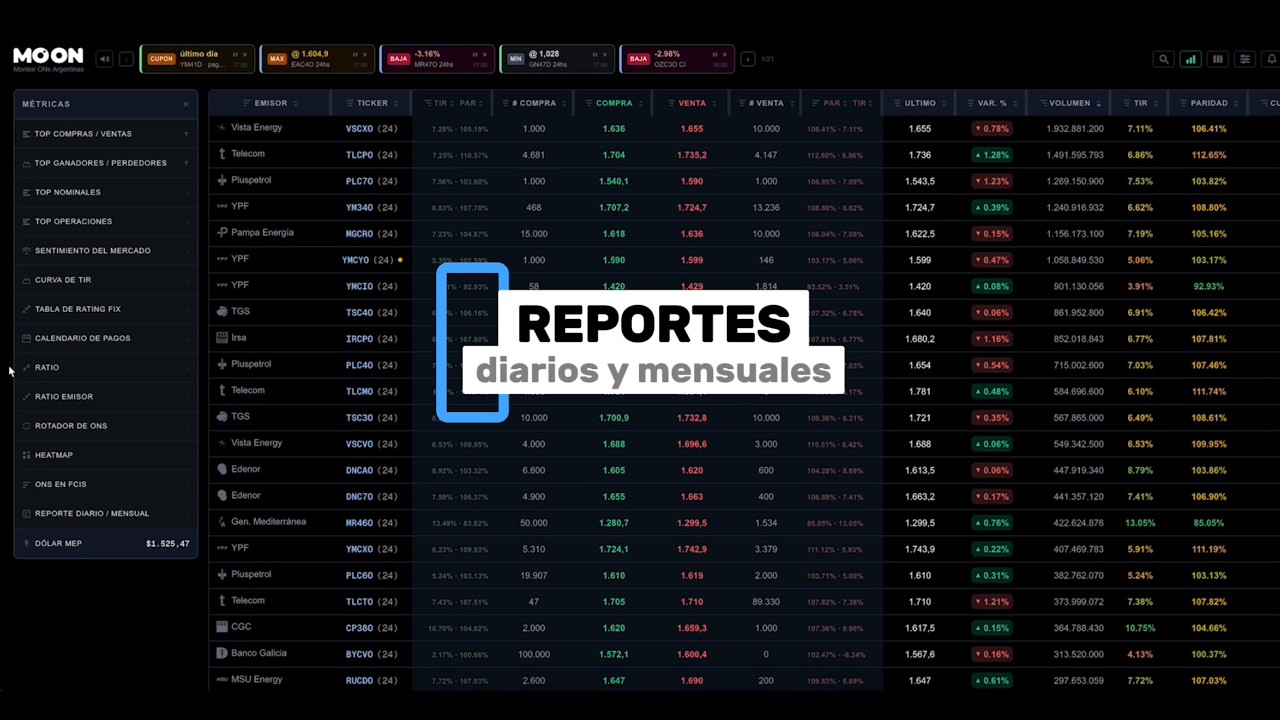
Task: Sort table by Ticker column
Action: tap(372, 103)
